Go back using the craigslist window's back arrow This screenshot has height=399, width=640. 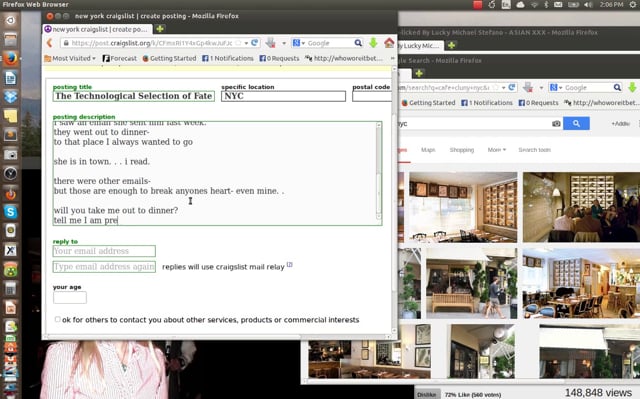pos(50,43)
